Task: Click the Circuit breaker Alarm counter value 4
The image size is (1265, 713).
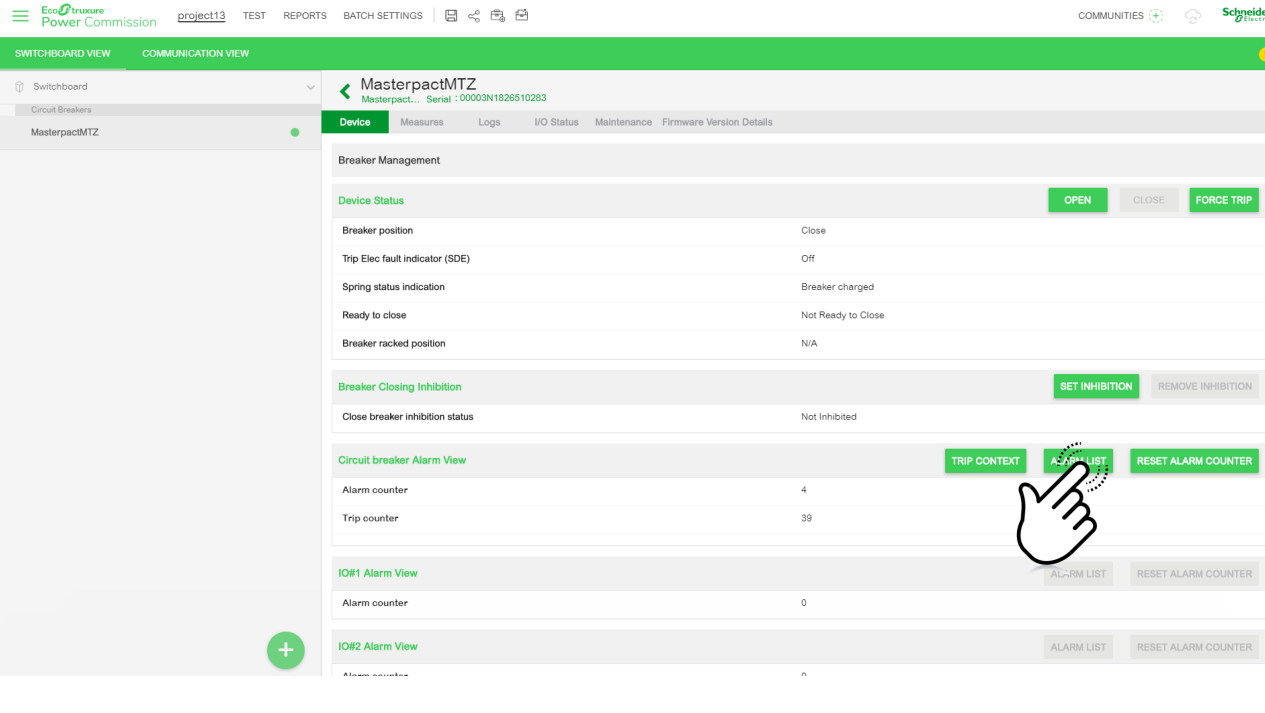Action: point(804,490)
